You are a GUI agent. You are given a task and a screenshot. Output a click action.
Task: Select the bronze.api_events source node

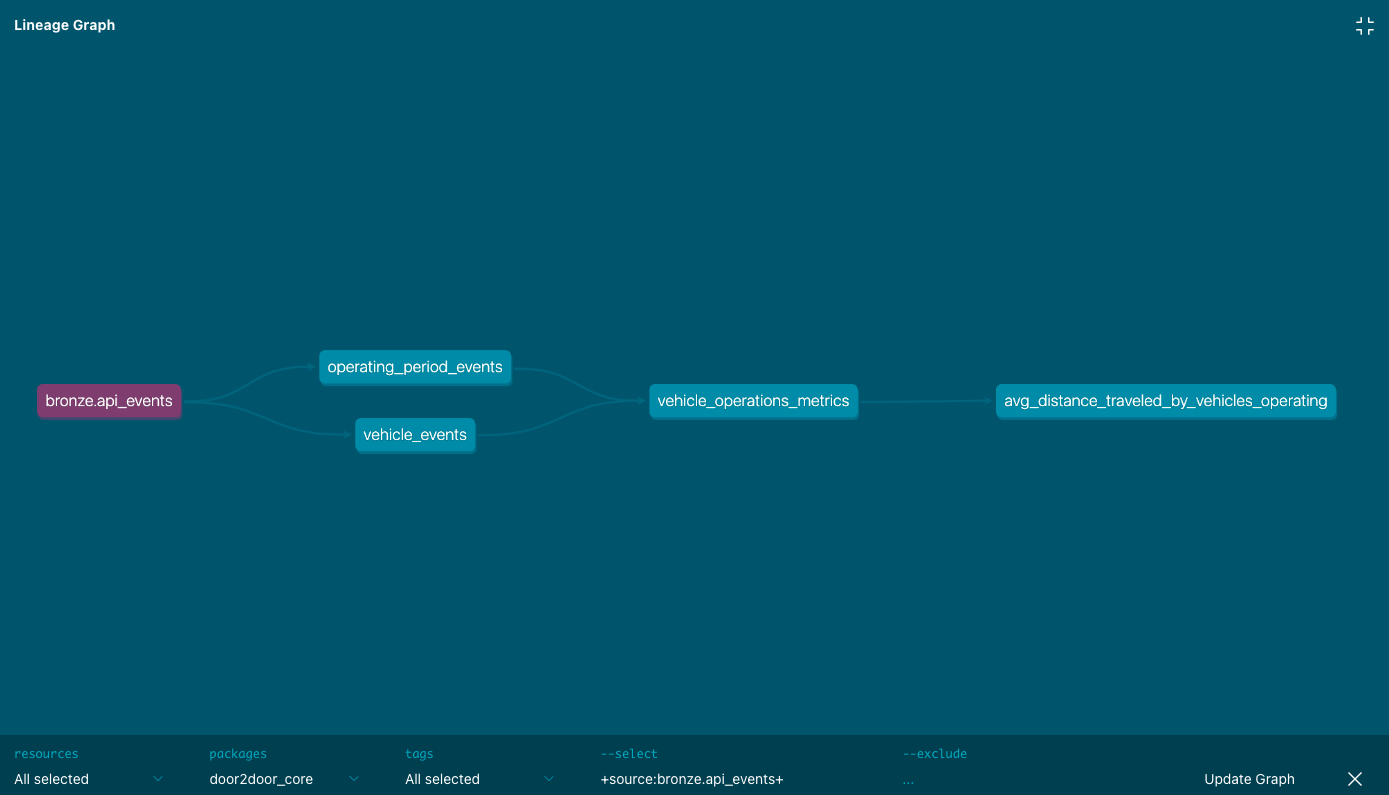click(109, 401)
